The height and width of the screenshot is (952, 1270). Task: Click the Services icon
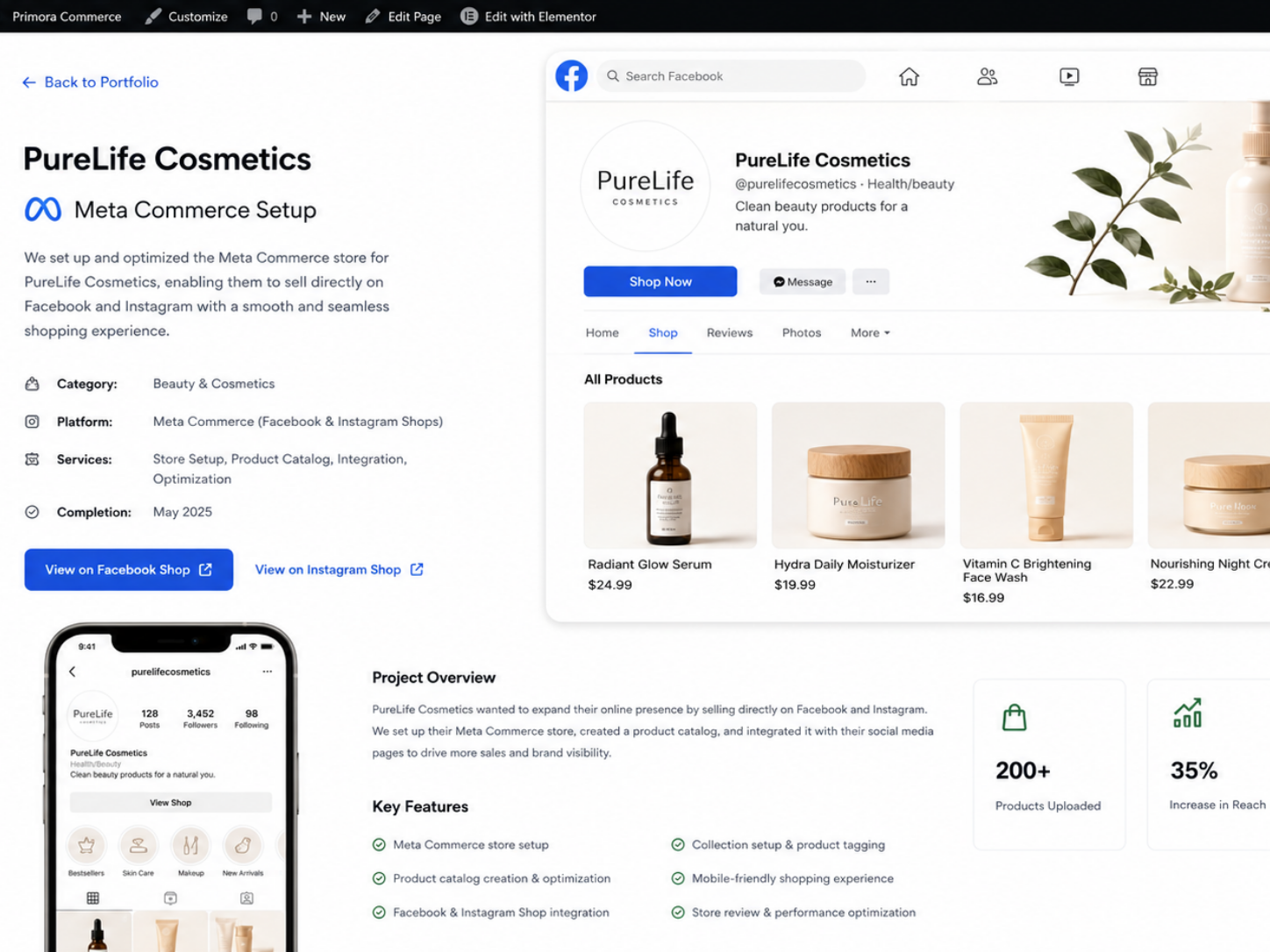[x=32, y=459]
